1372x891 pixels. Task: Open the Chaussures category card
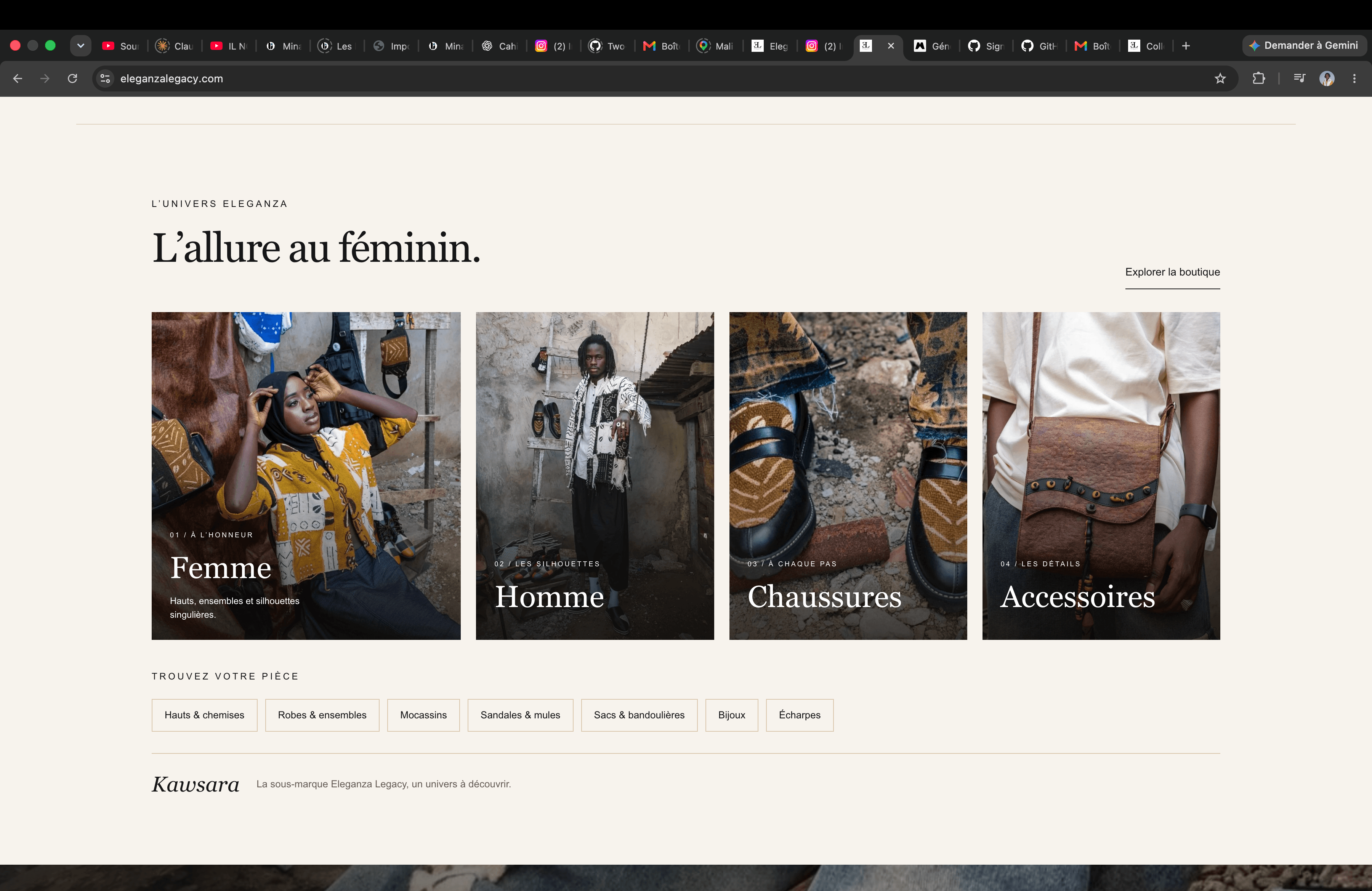[x=848, y=476]
